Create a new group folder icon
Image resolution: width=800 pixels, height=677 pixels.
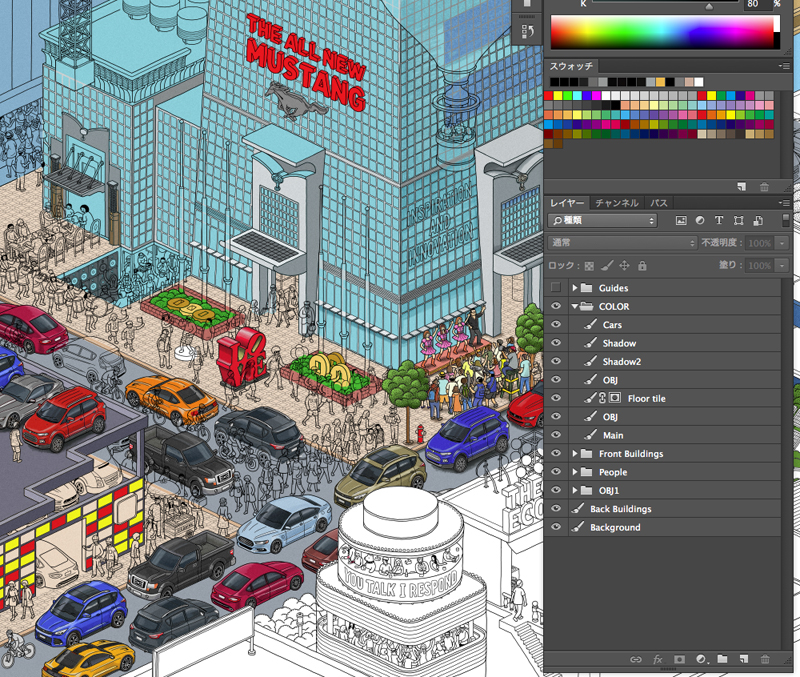(722, 659)
